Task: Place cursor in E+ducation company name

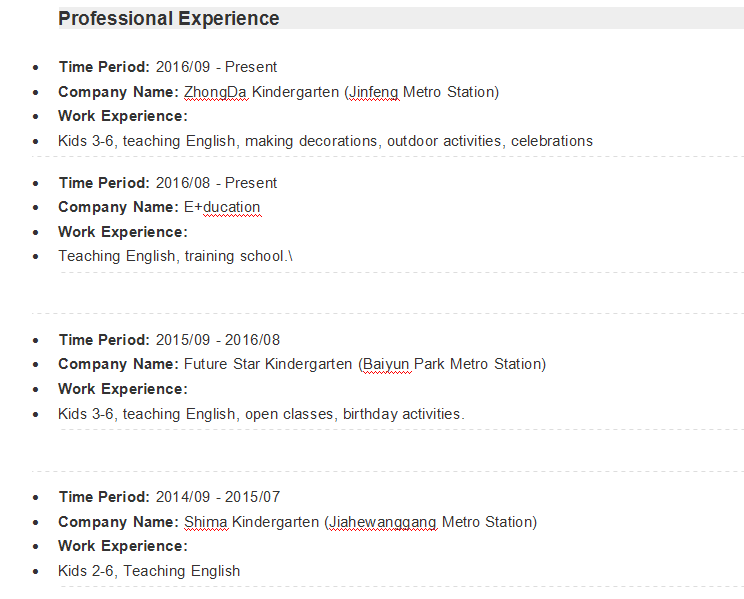Action: coord(222,207)
